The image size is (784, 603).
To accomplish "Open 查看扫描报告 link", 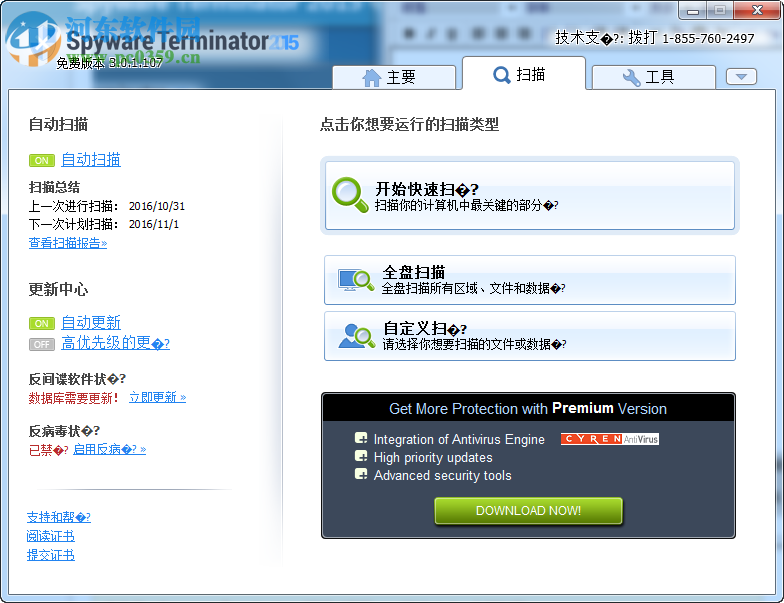I will pos(68,243).
